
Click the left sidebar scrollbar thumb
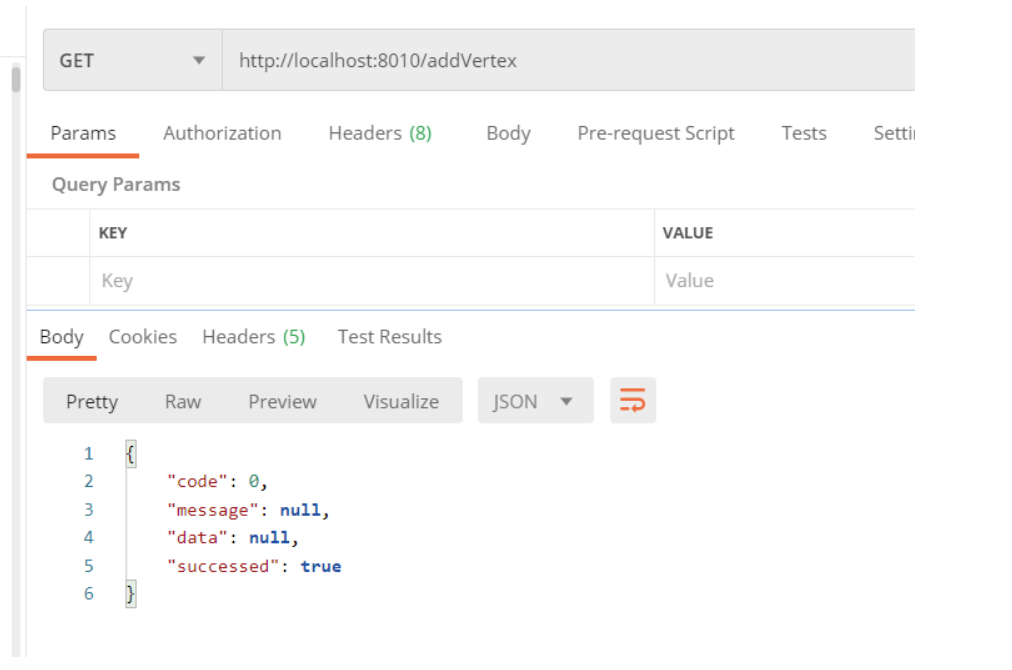pos(15,79)
